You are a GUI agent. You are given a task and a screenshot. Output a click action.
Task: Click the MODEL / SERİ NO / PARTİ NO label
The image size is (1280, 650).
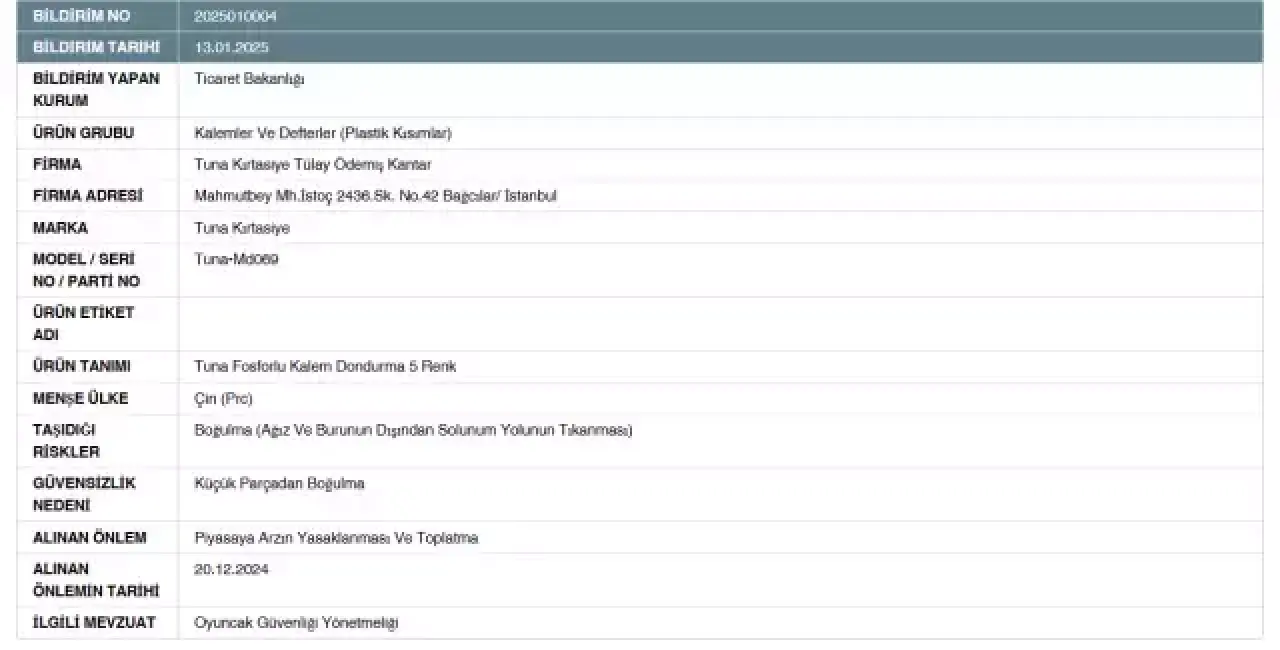tap(87, 270)
